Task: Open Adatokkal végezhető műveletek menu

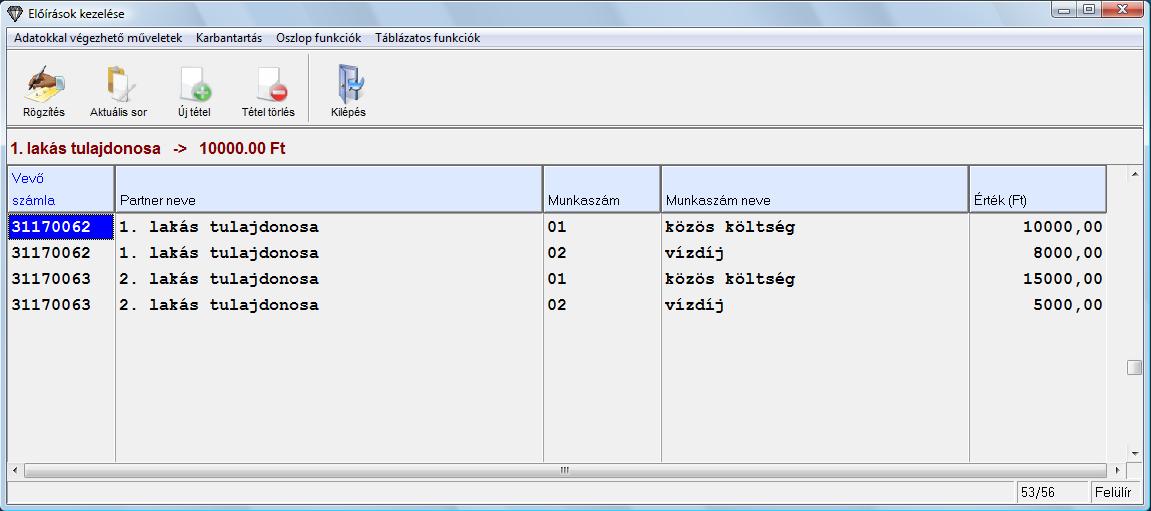Action: tap(98, 38)
